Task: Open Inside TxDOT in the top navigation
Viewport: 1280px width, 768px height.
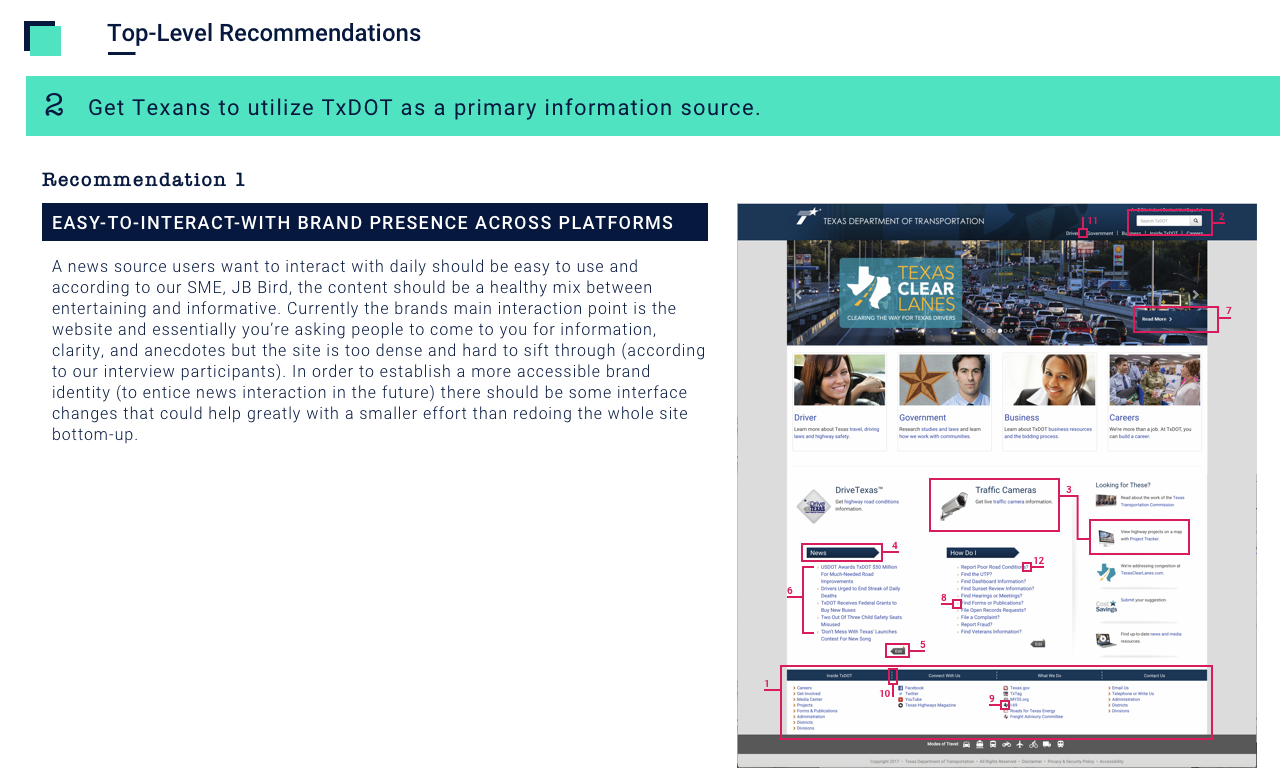Action: pyautogui.click(x=1165, y=233)
